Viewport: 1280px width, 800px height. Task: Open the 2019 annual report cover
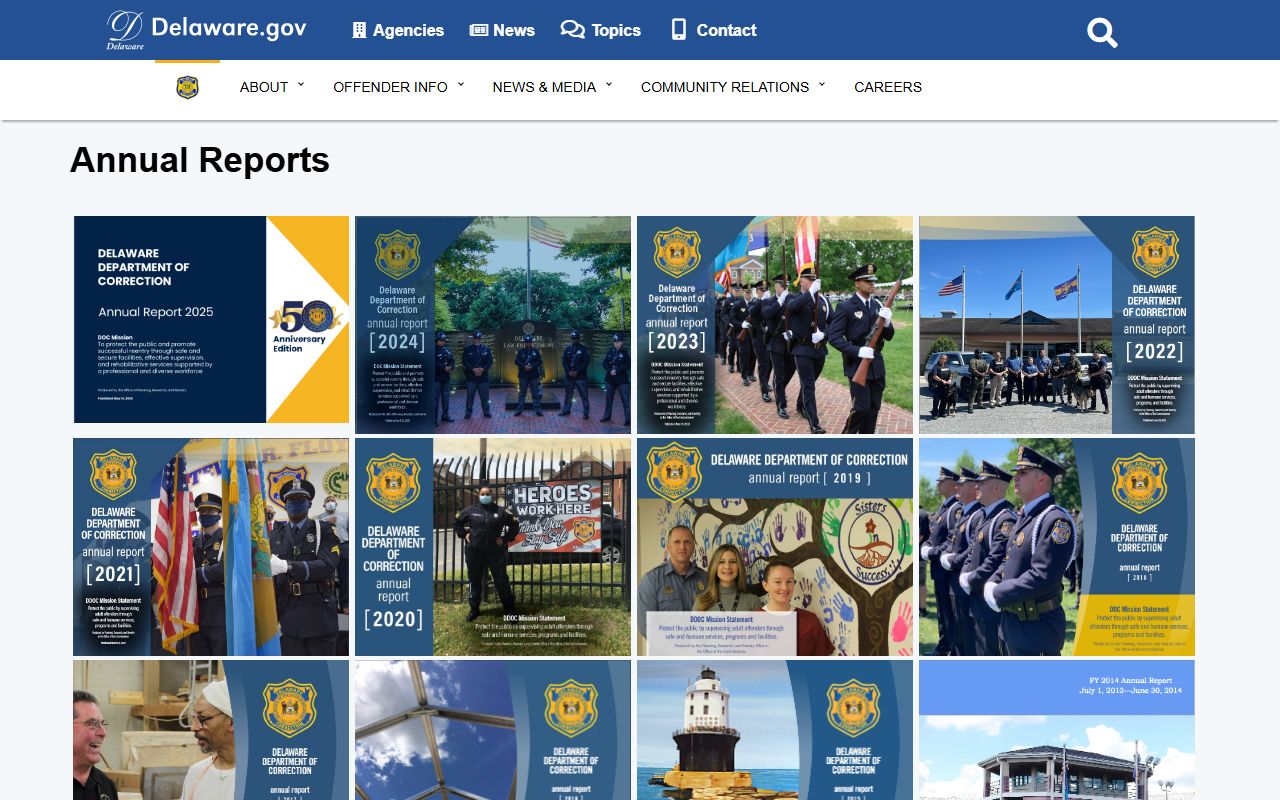pyautogui.click(x=775, y=547)
